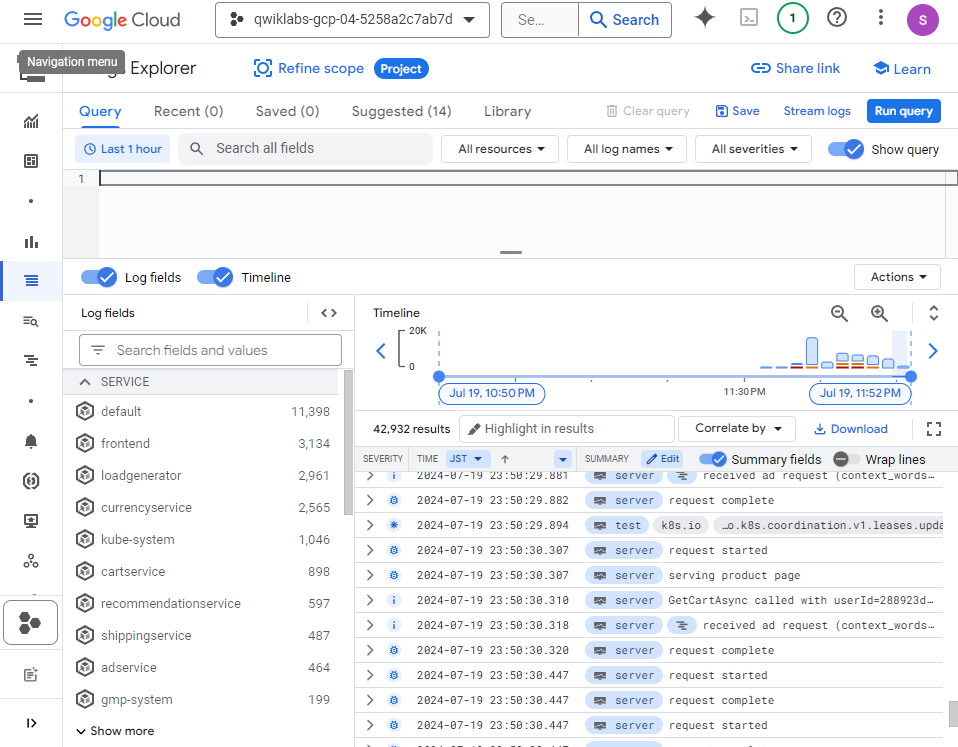The width and height of the screenshot is (958, 747).
Task: Move timeline forward with right arrow
Action: 933,351
